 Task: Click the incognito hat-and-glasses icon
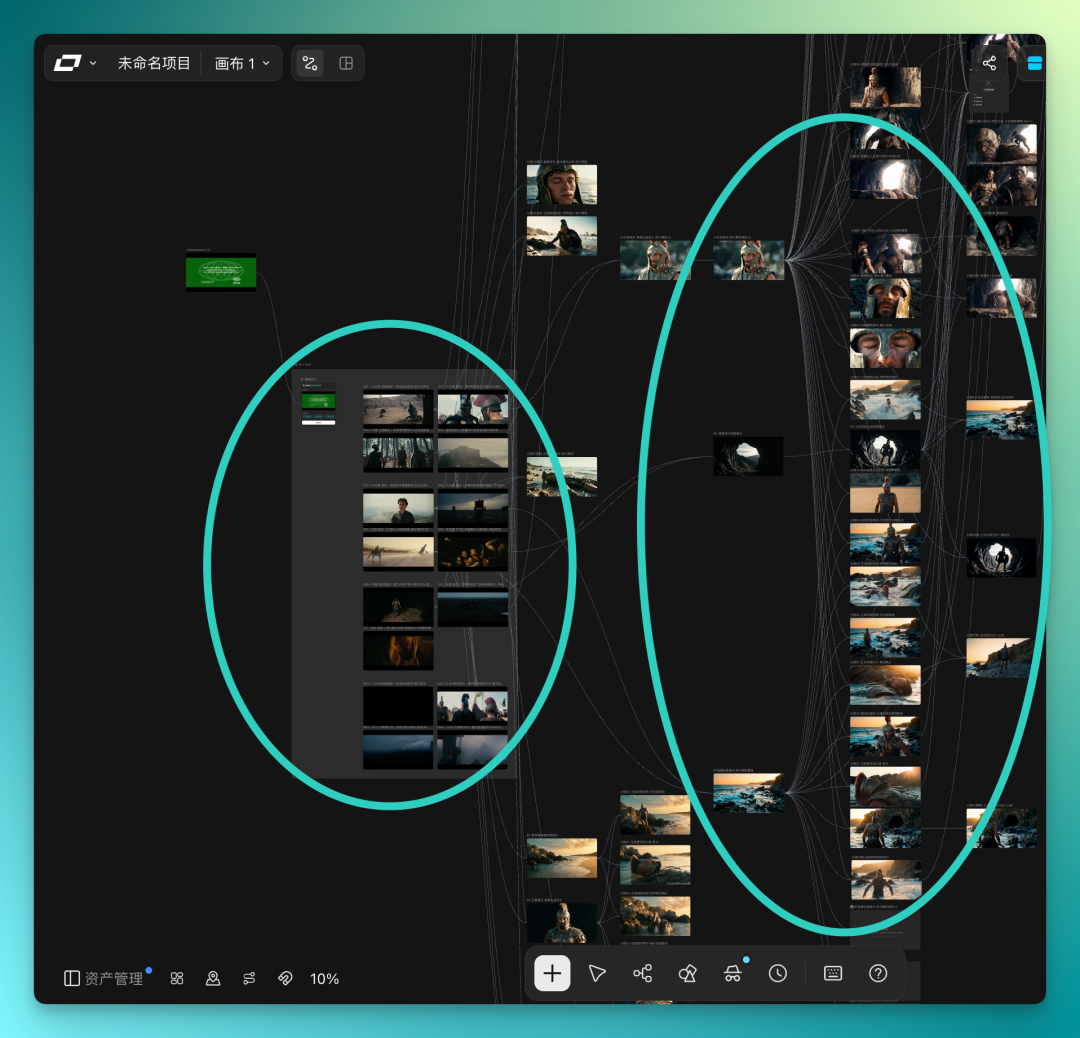(x=733, y=973)
